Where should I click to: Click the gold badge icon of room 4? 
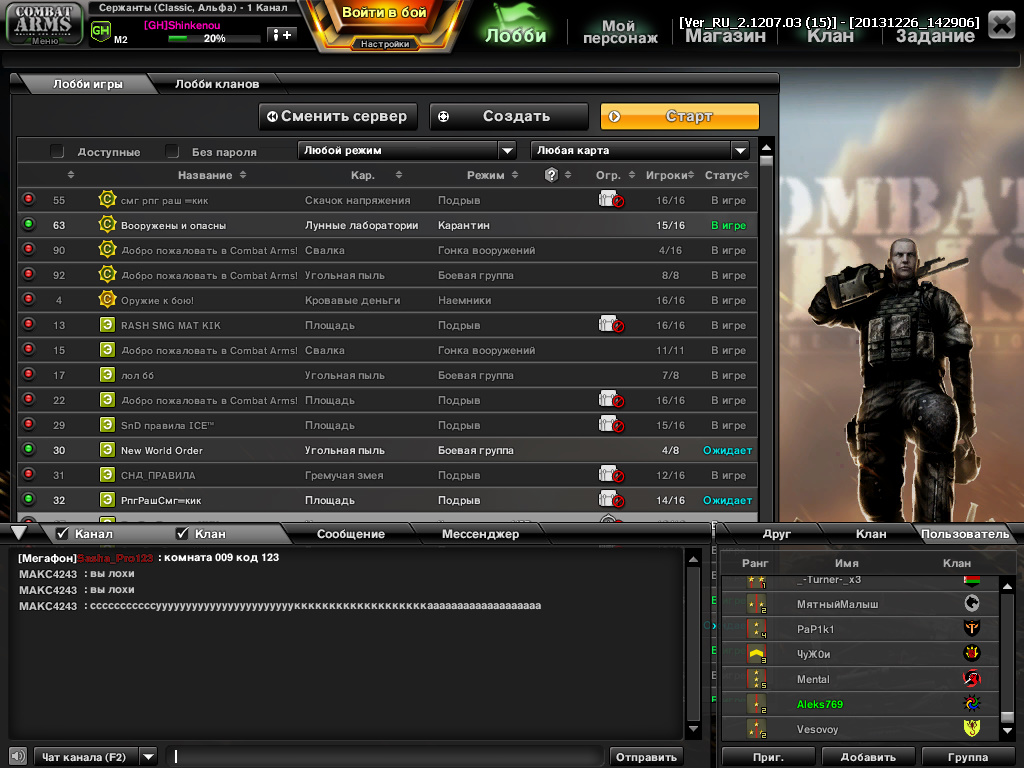(107, 299)
